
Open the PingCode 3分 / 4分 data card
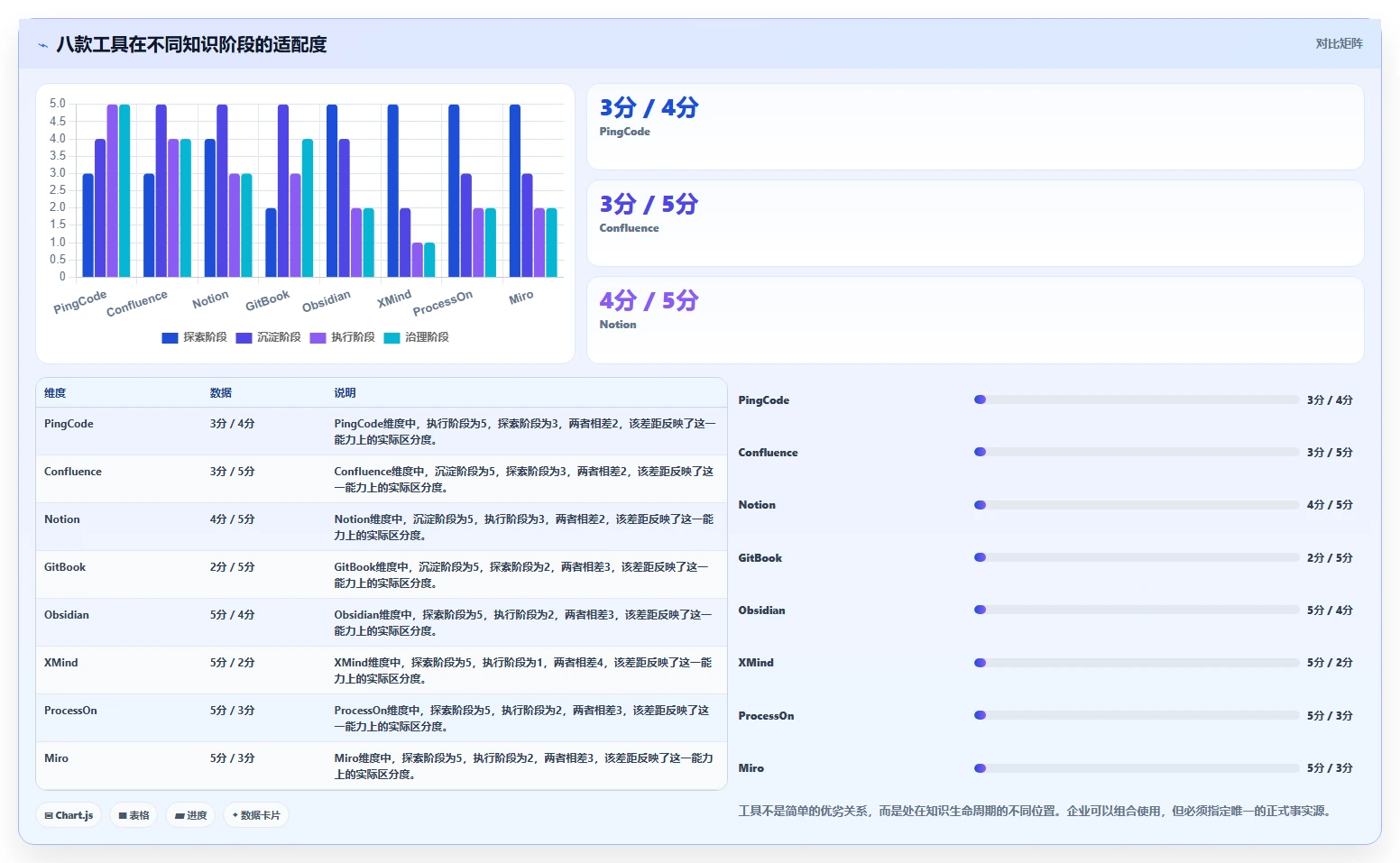pos(975,127)
